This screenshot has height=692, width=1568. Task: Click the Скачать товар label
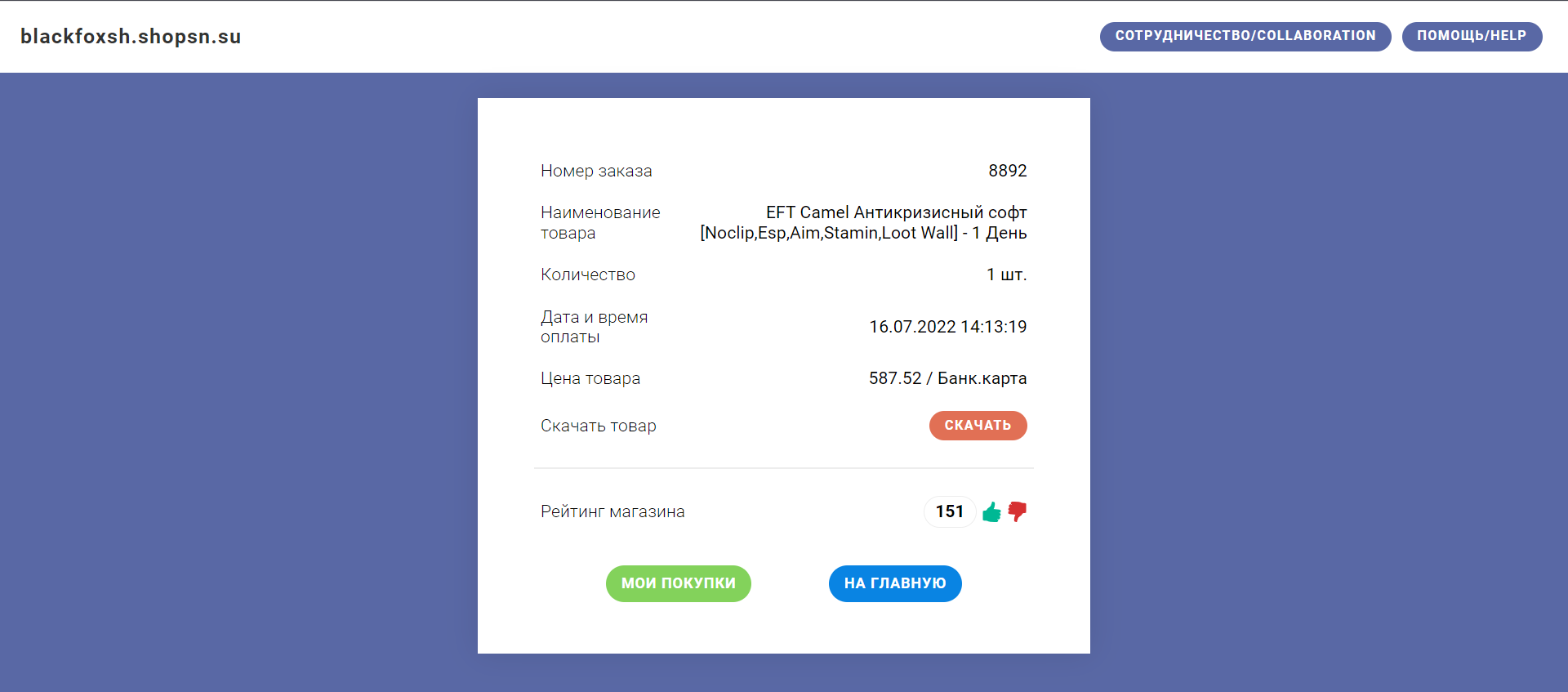599,426
